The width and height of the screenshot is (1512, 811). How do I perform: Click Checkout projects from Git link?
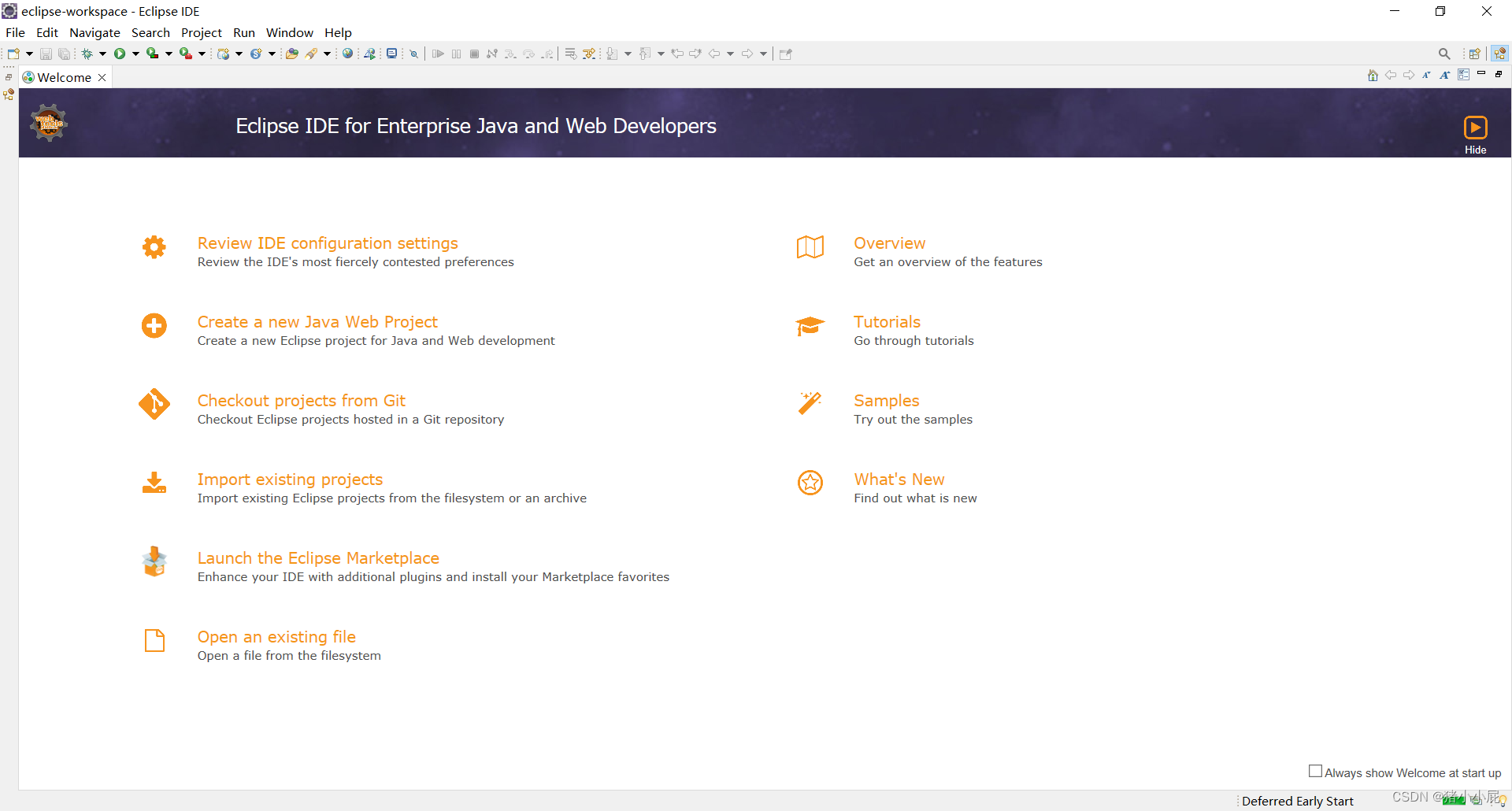pyautogui.click(x=302, y=401)
